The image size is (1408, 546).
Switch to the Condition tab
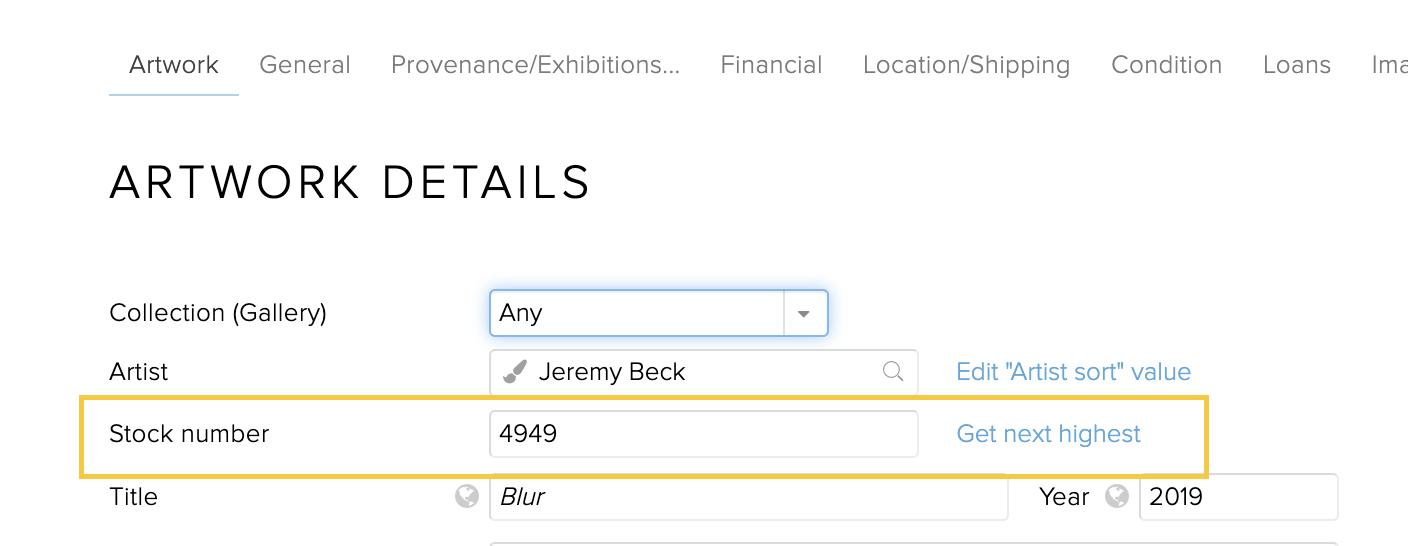pos(1167,65)
